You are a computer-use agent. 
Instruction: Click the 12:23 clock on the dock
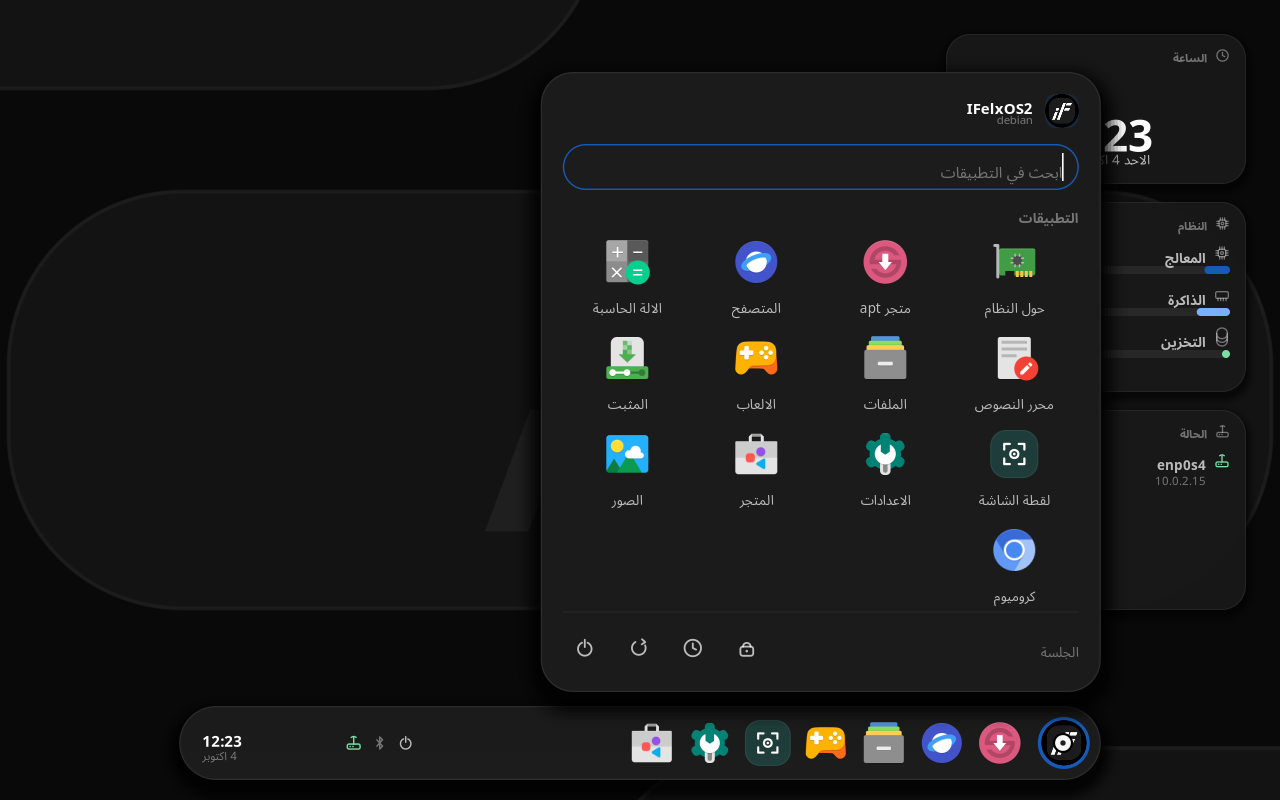[x=222, y=742]
